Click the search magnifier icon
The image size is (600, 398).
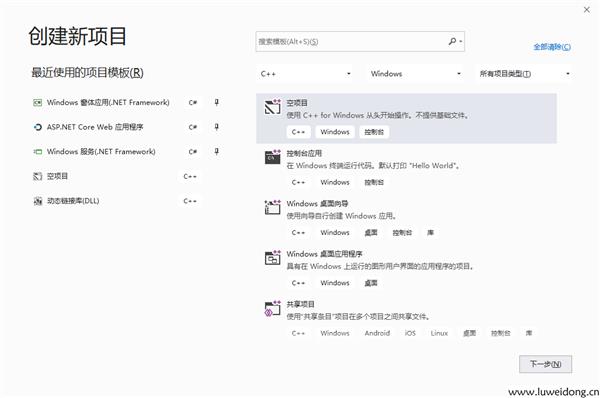tap(452, 41)
